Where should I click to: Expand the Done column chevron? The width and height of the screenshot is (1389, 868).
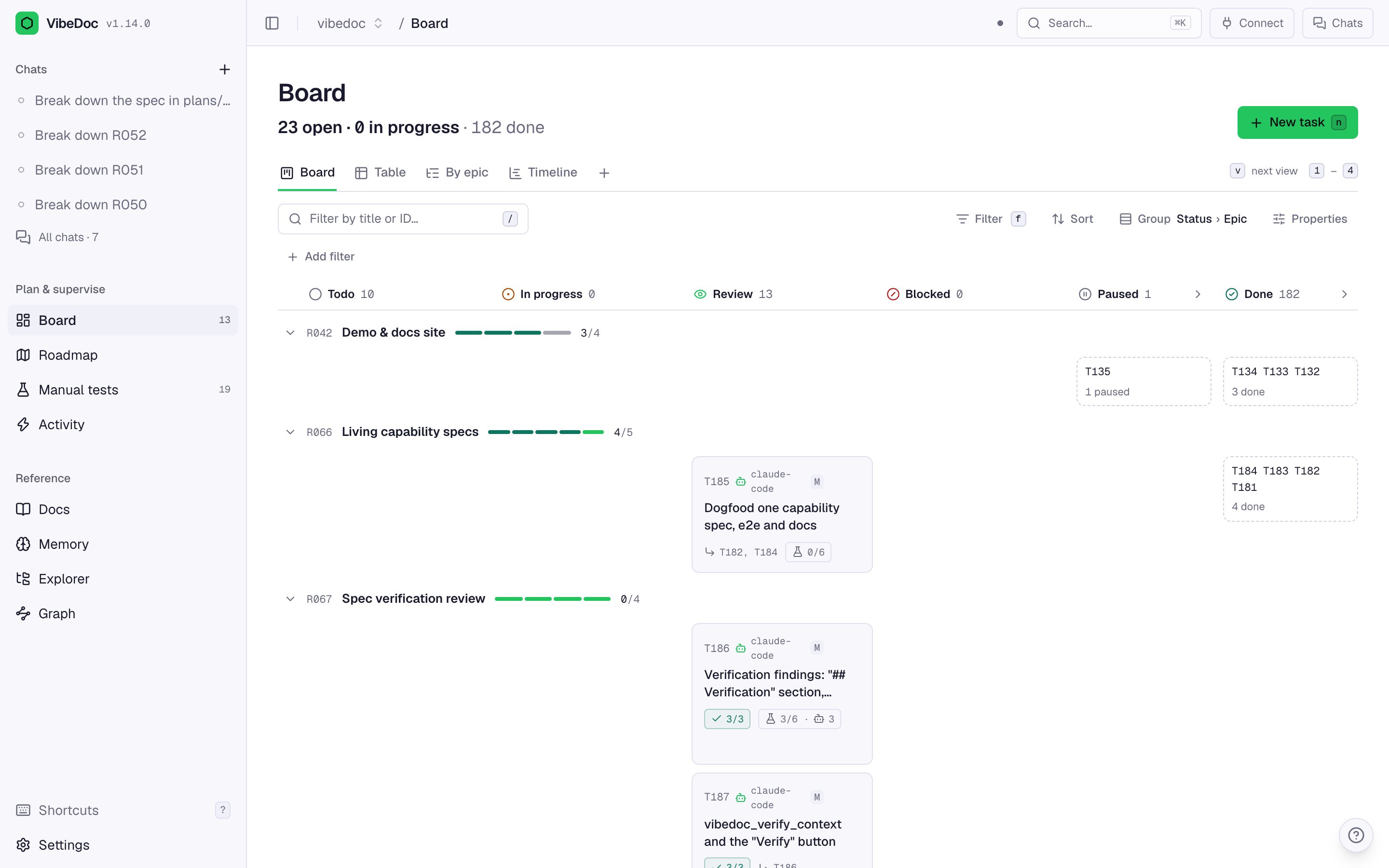(x=1344, y=294)
